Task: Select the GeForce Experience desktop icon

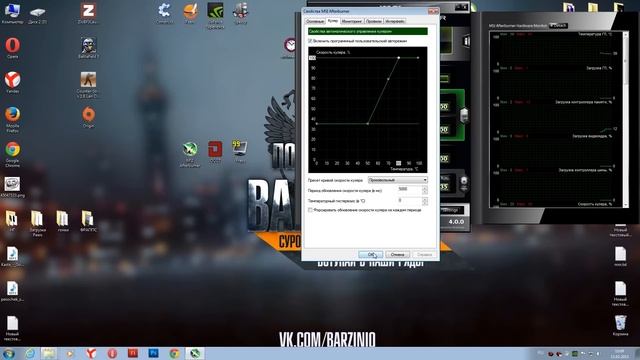Action: click(x=215, y=16)
